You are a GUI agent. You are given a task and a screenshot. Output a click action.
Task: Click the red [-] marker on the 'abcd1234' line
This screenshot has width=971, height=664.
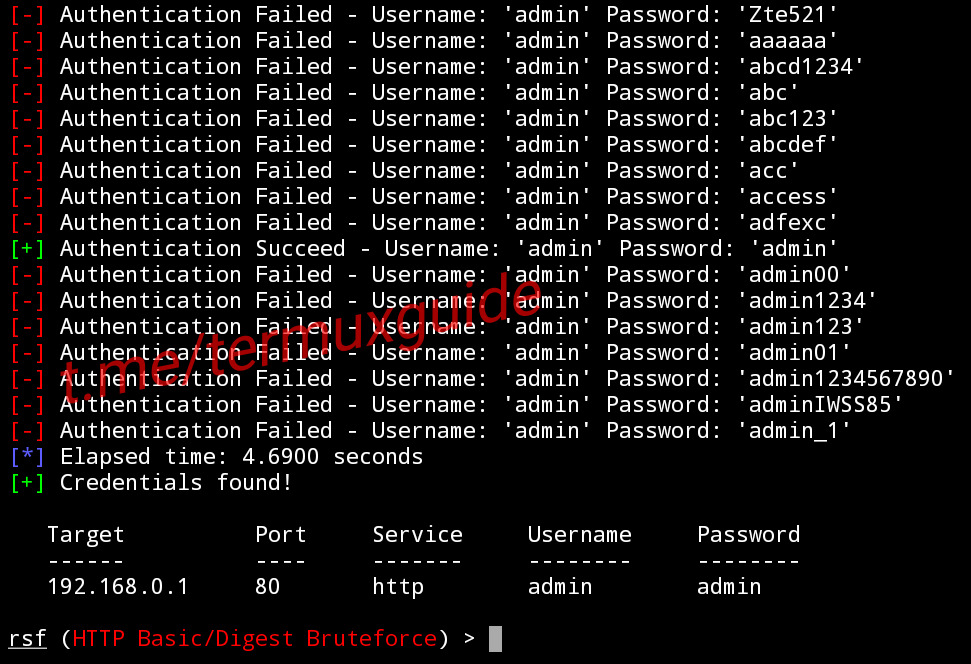(27, 67)
